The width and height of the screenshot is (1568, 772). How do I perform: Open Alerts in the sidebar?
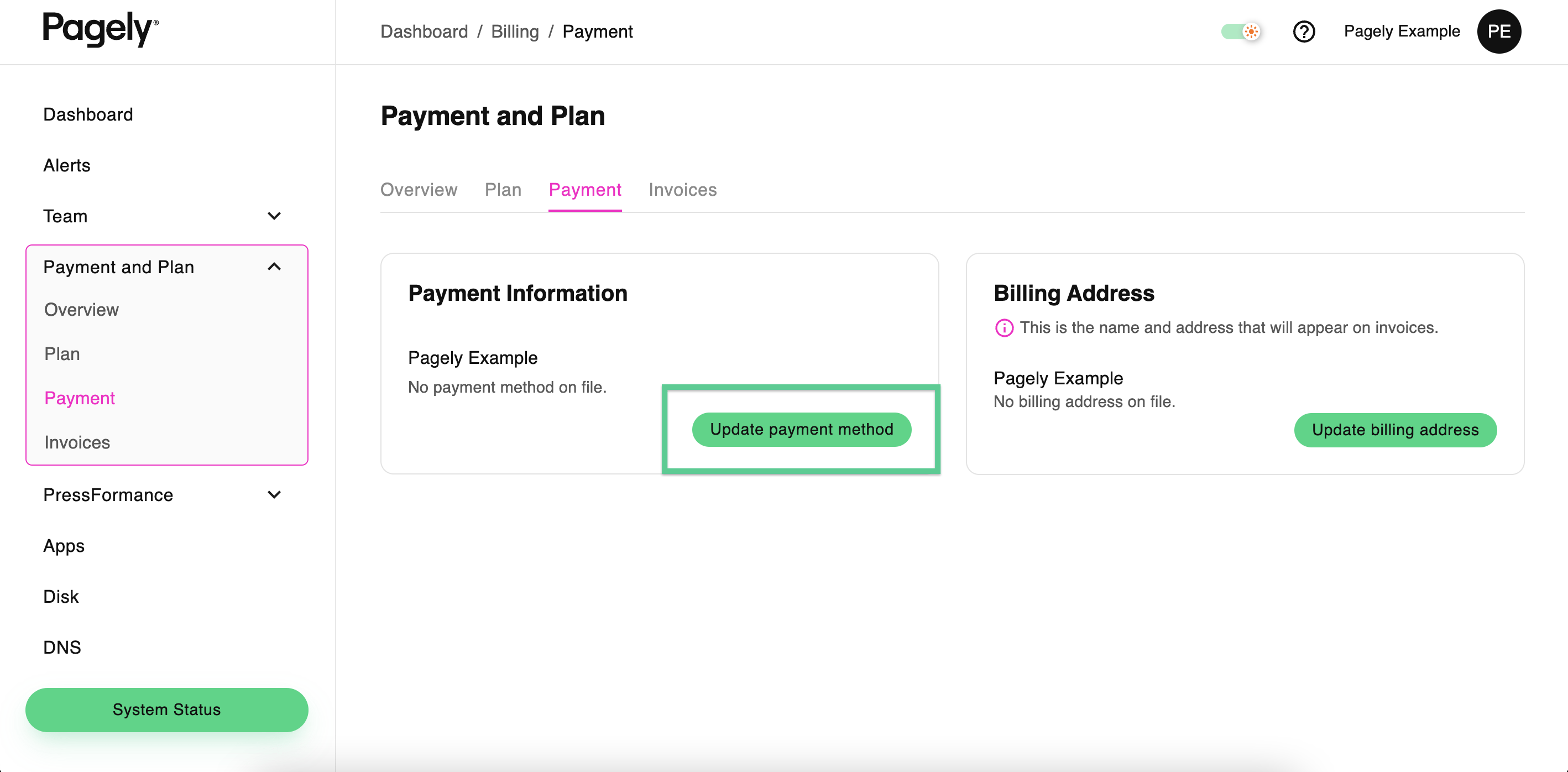(67, 165)
